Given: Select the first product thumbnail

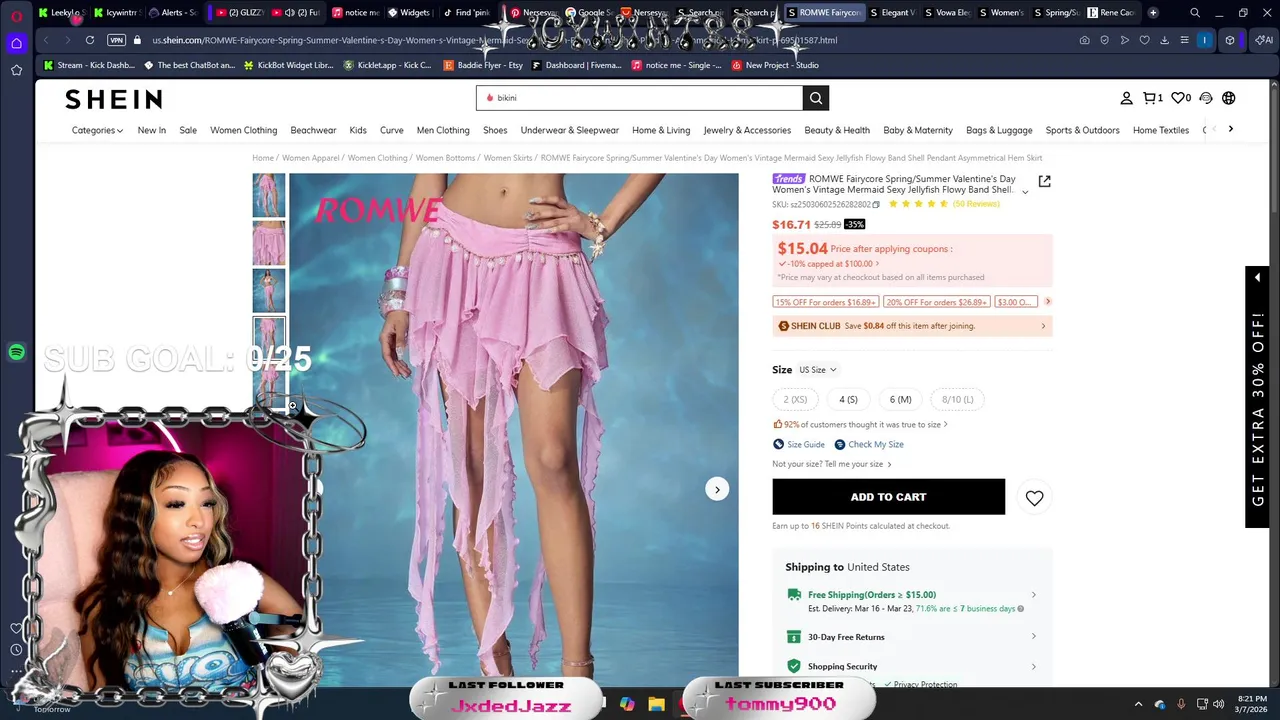Looking at the screenshot, I should 268,195.
